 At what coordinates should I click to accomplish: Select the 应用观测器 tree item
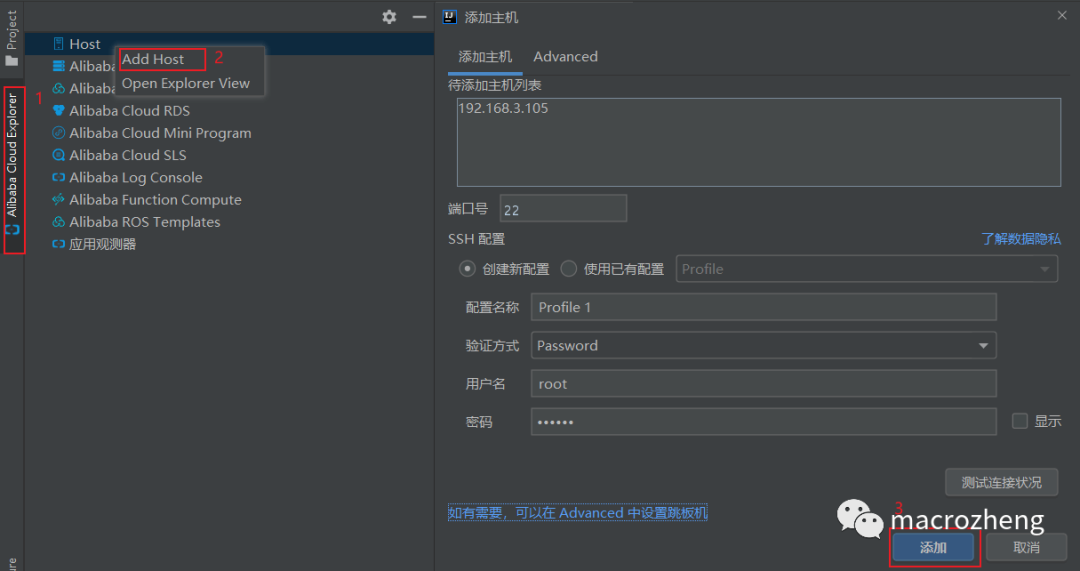(102, 244)
